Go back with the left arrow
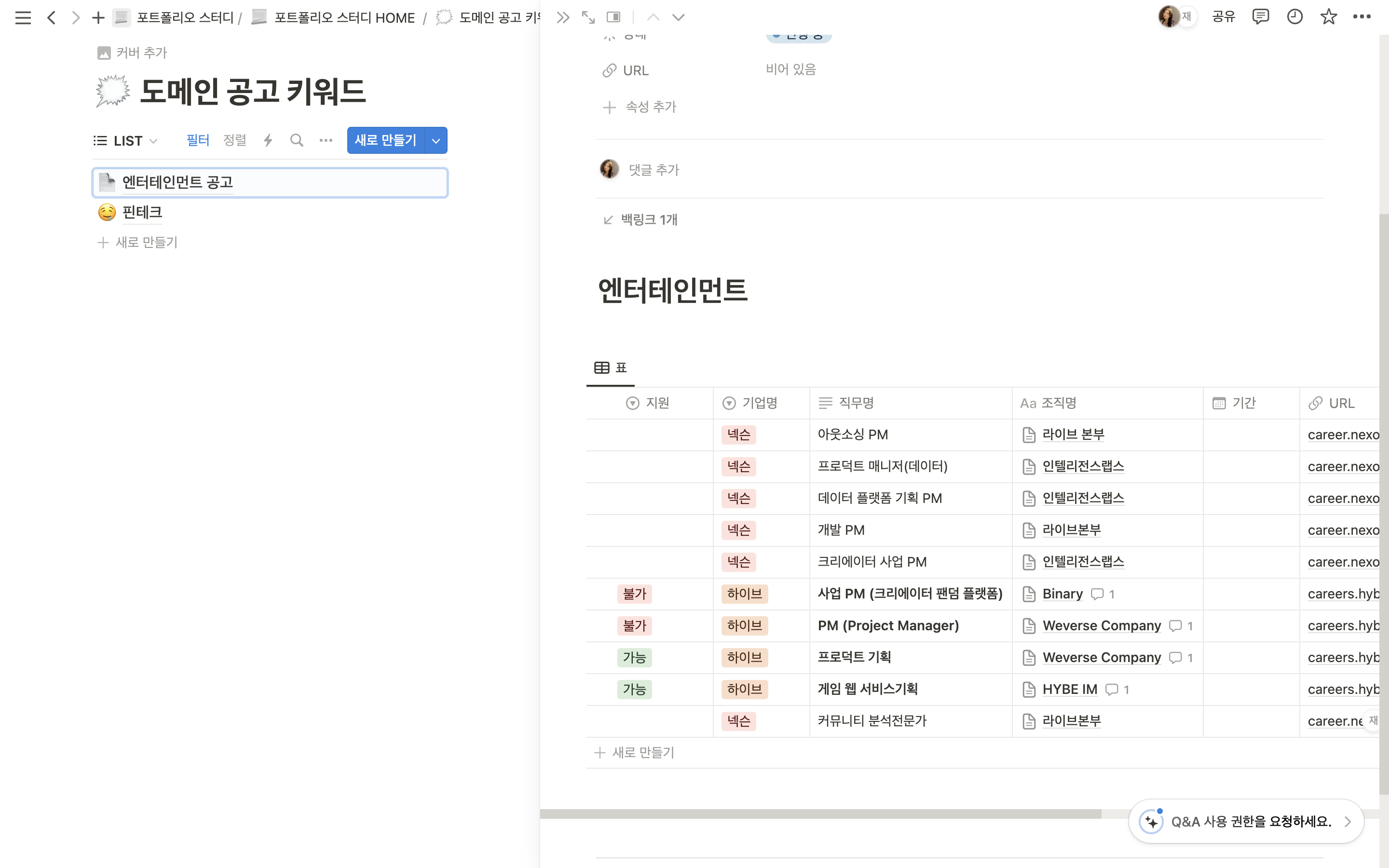This screenshot has width=1389, height=868. coord(51,18)
